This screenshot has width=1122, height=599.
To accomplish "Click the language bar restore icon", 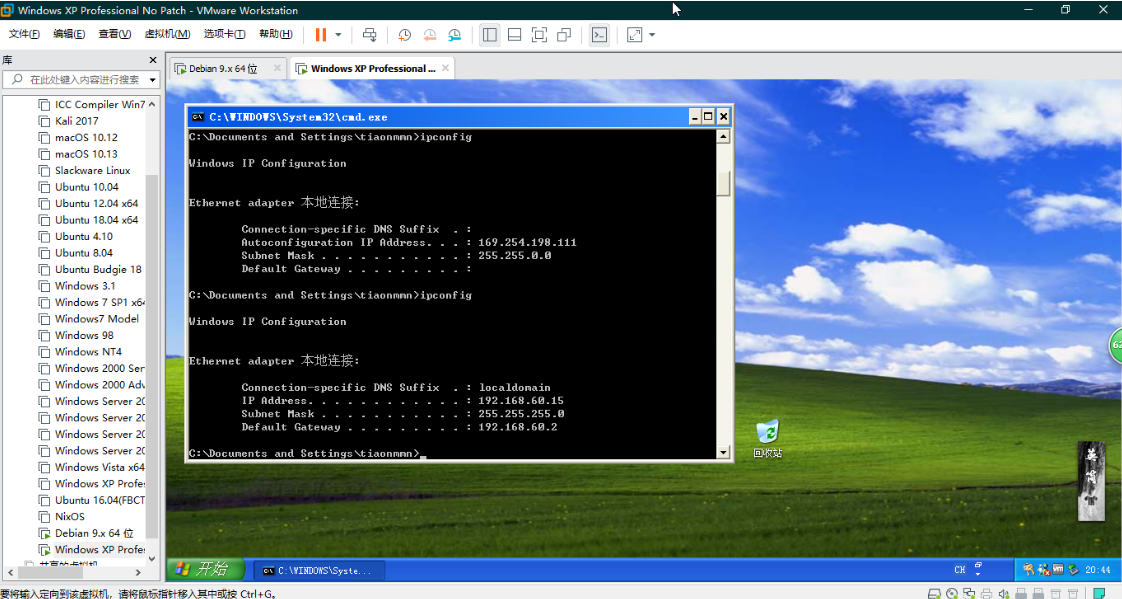I will coord(978,565).
